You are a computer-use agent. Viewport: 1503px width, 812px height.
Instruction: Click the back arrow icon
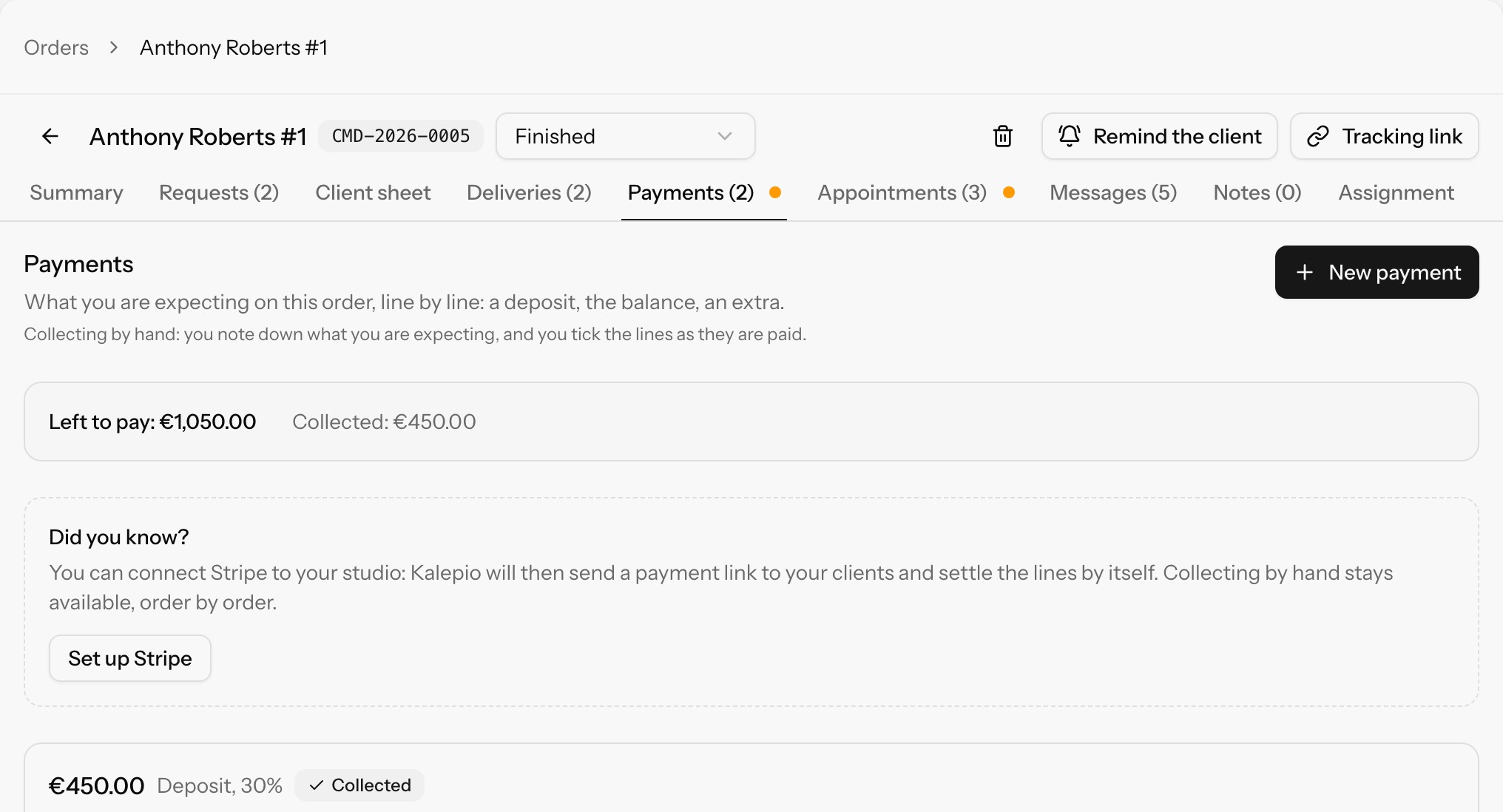[x=50, y=136]
